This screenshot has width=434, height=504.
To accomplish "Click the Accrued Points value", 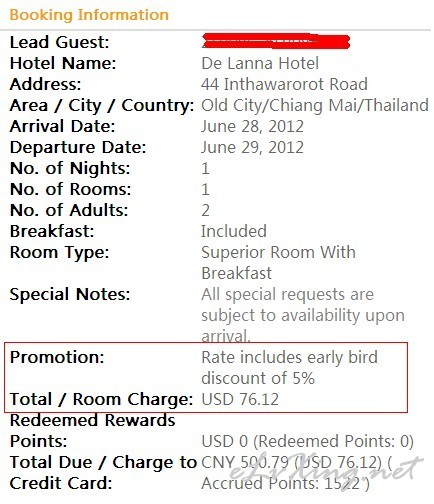I will tap(285, 484).
